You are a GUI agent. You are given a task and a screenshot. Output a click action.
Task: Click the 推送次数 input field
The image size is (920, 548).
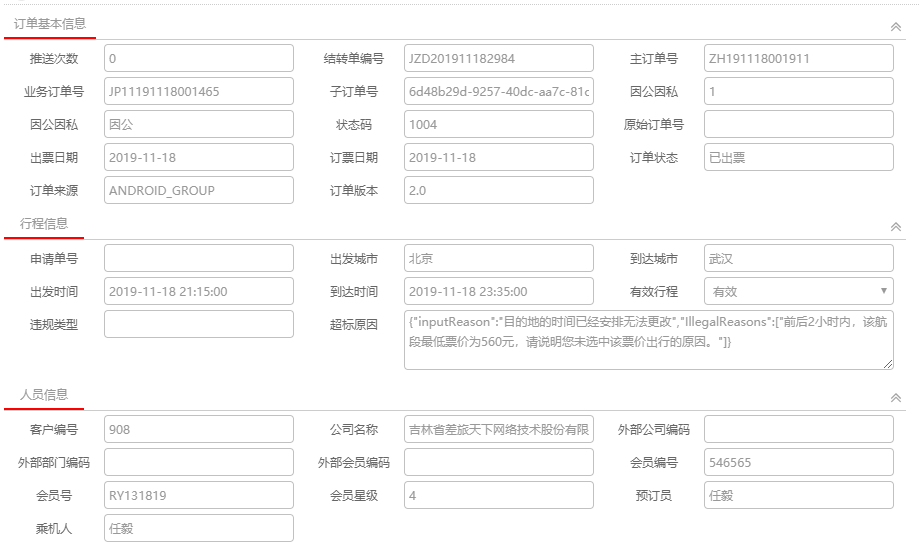[199, 58]
